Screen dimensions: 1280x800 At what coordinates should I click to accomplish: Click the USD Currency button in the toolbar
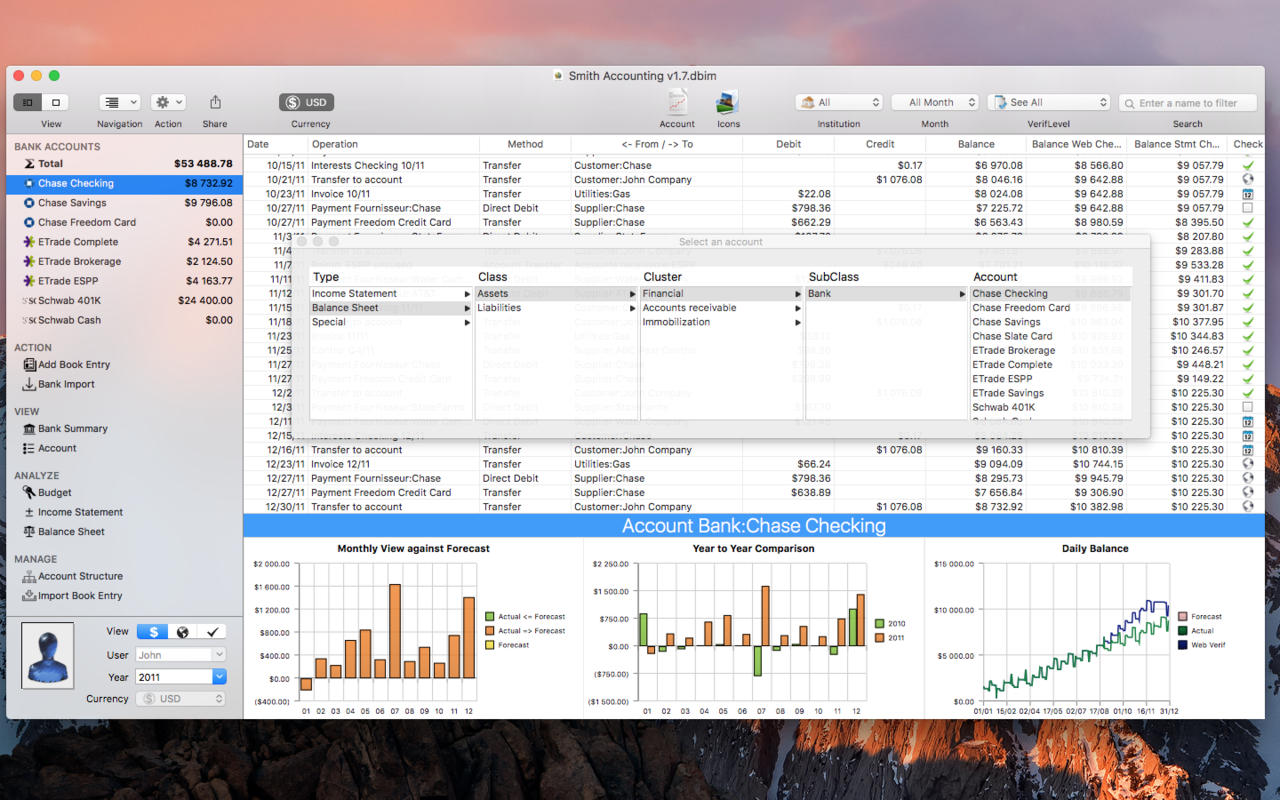tap(307, 102)
